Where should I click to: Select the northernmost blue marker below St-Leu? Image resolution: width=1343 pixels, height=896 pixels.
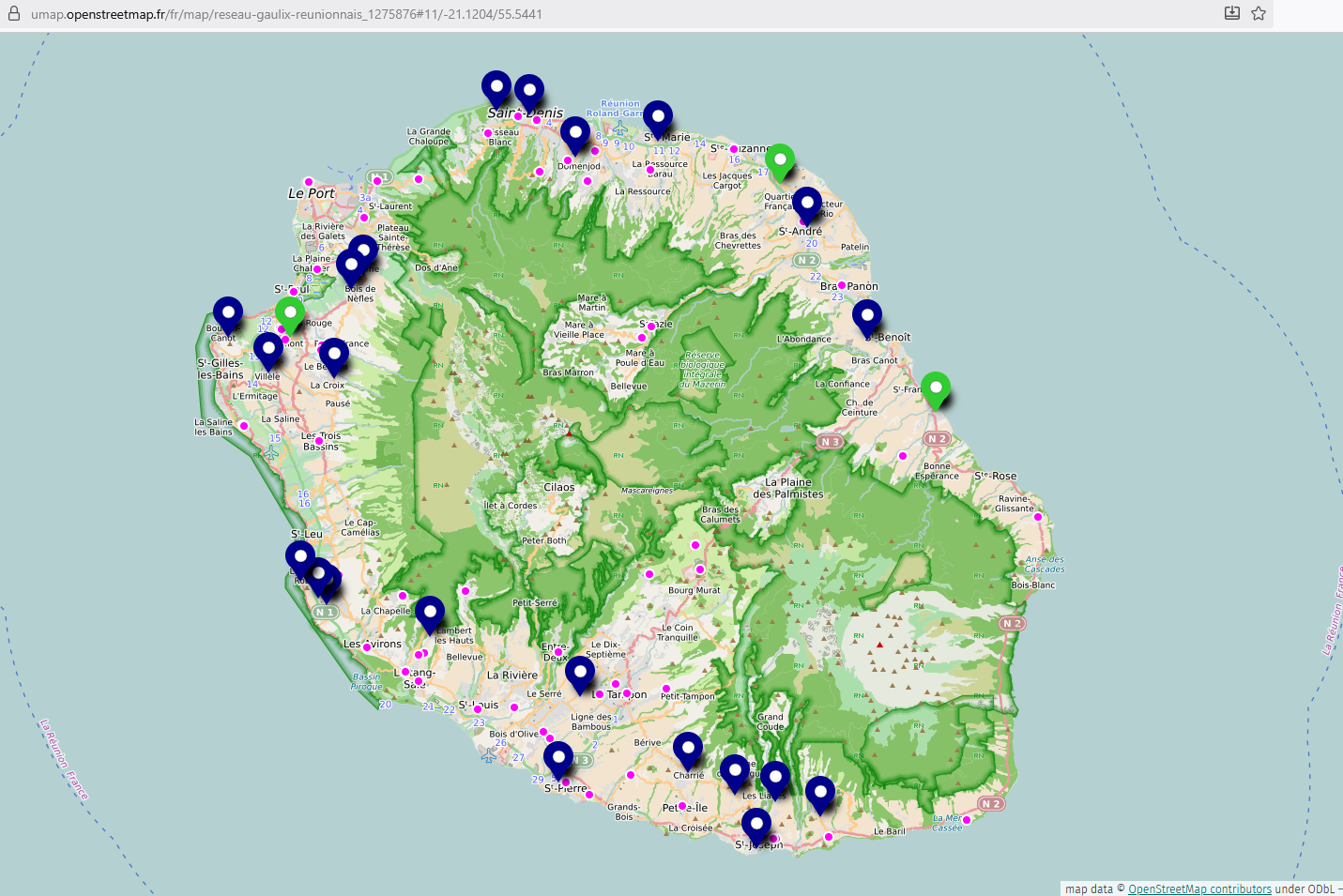pos(300,559)
